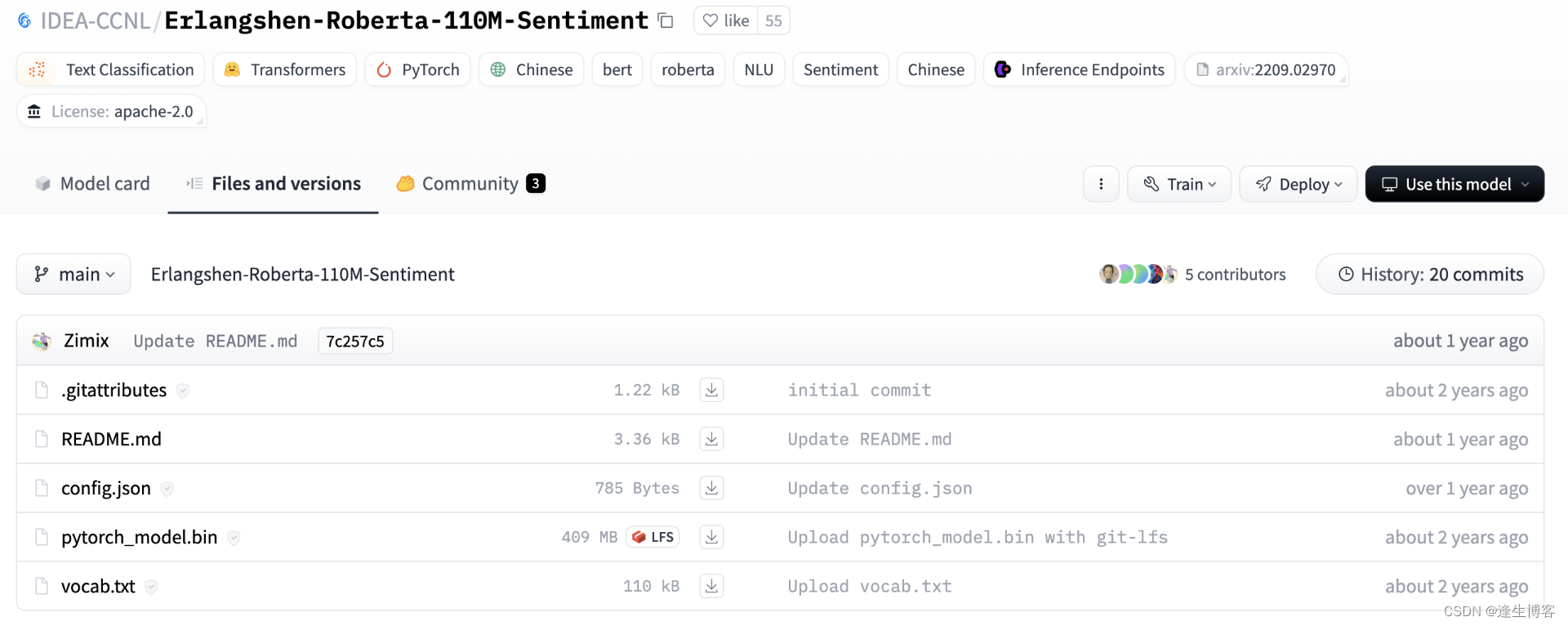Screen dimensions: 1568x626
Task: Switch to the Model card tab
Action: [92, 184]
